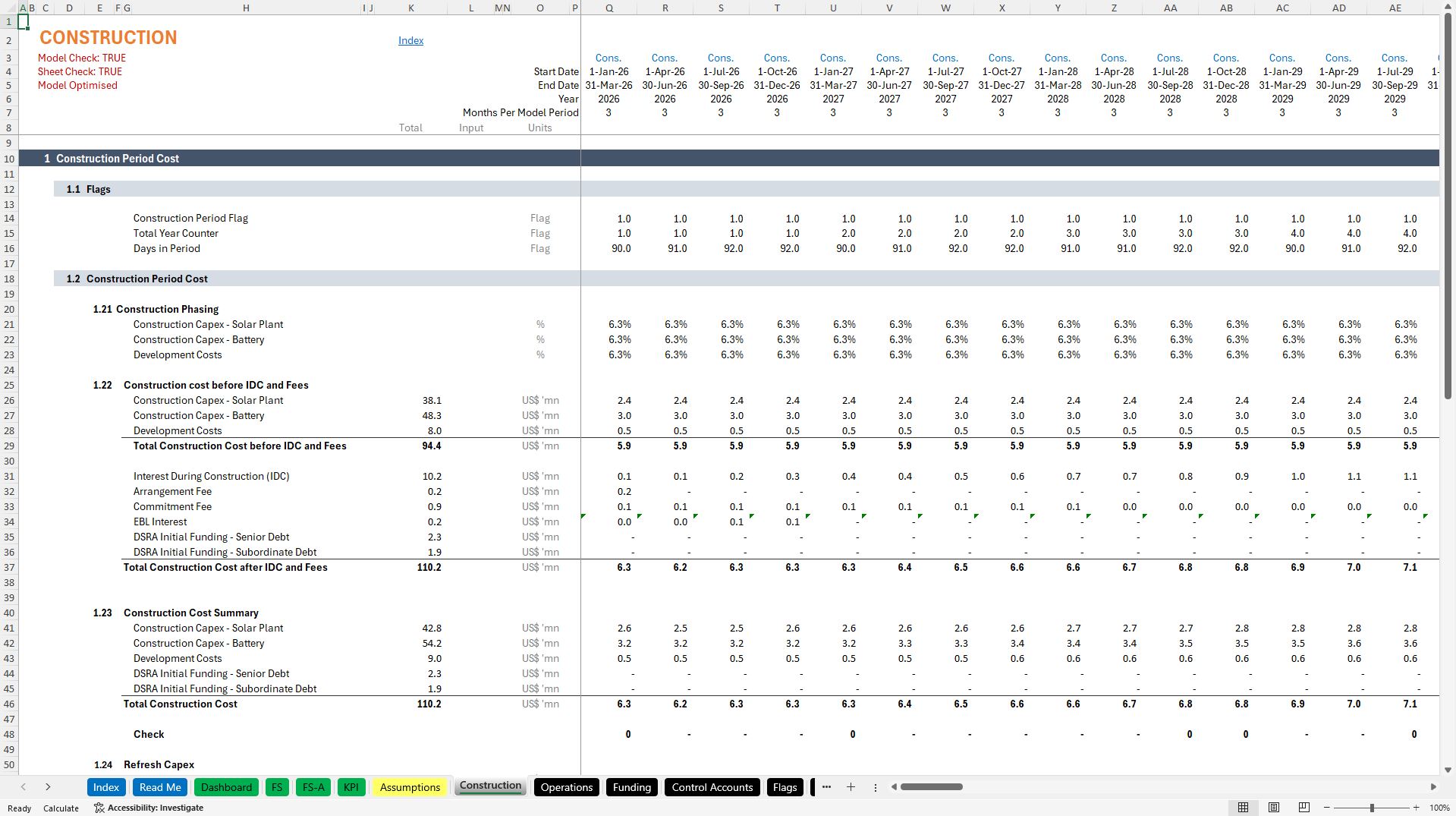
Task: Open Accessibility Investigate status item
Action: (149, 808)
